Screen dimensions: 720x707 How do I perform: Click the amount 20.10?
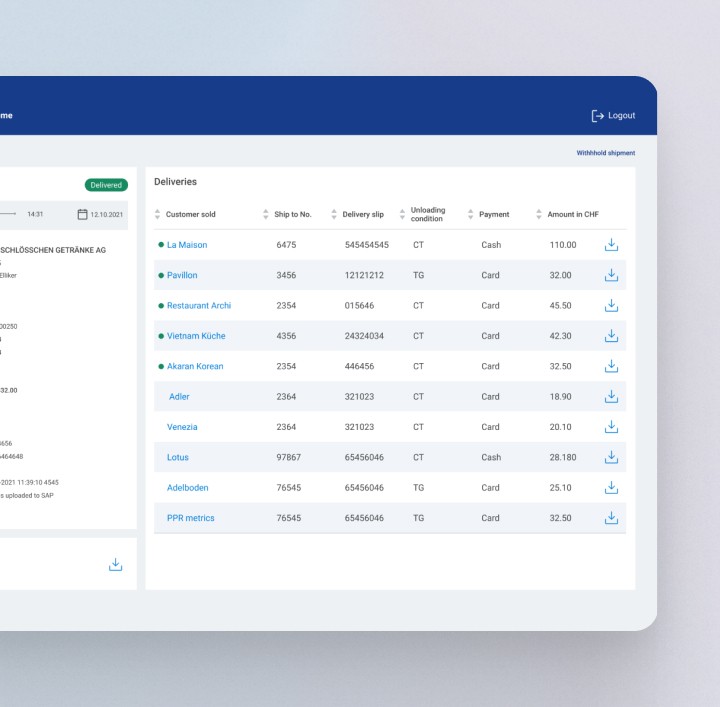pos(561,426)
